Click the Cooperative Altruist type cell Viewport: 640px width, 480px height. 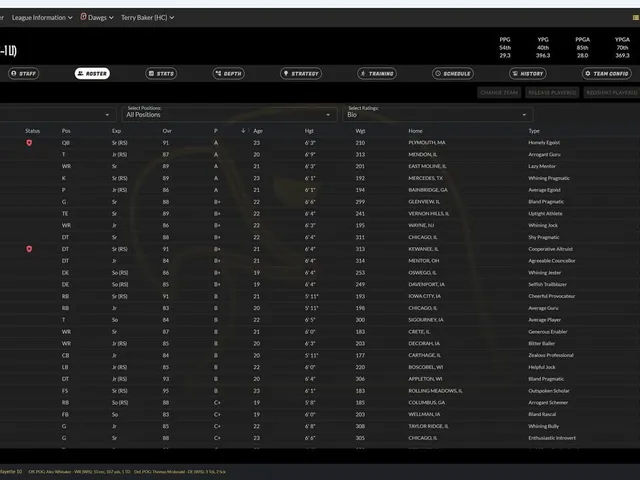pos(550,249)
